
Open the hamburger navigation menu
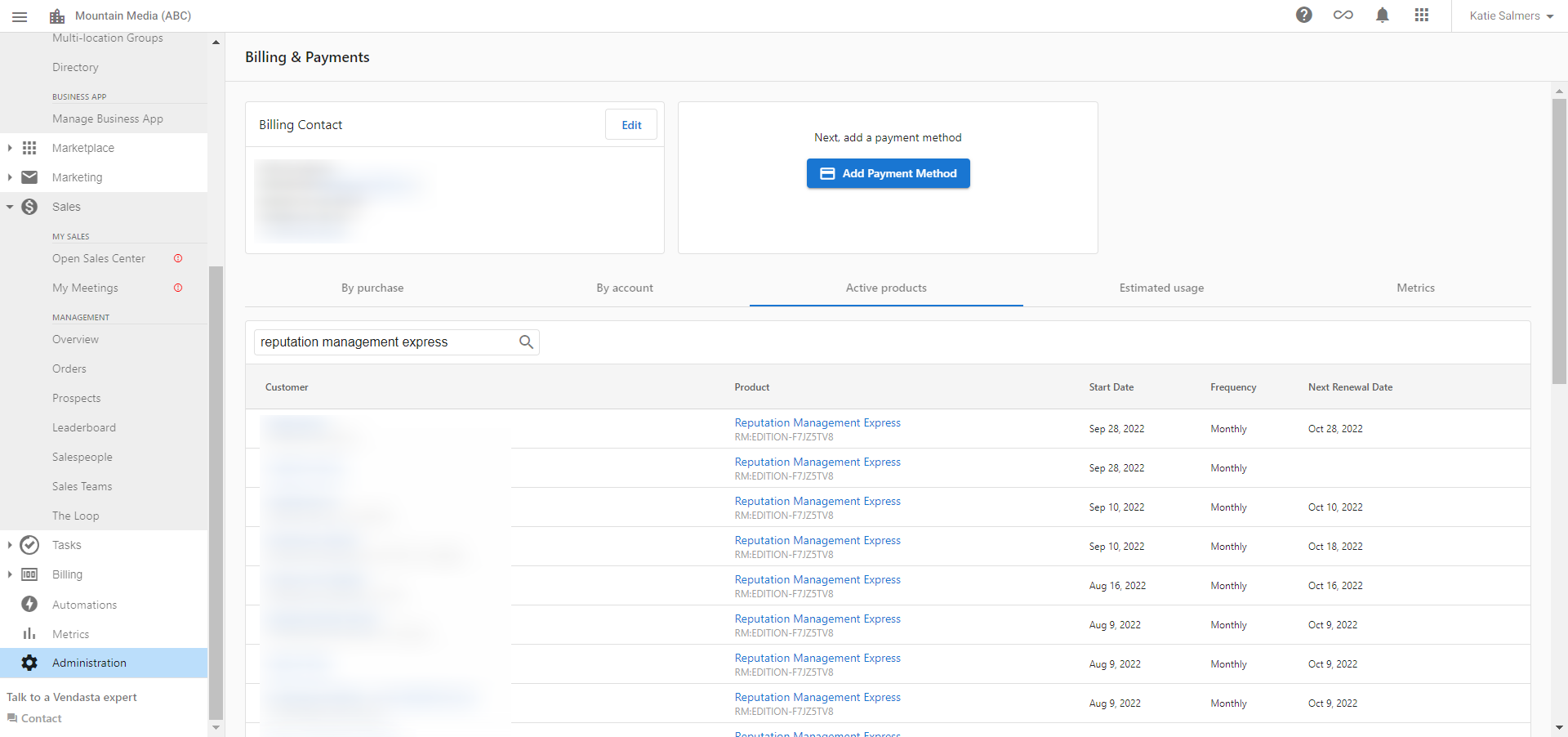coord(20,16)
